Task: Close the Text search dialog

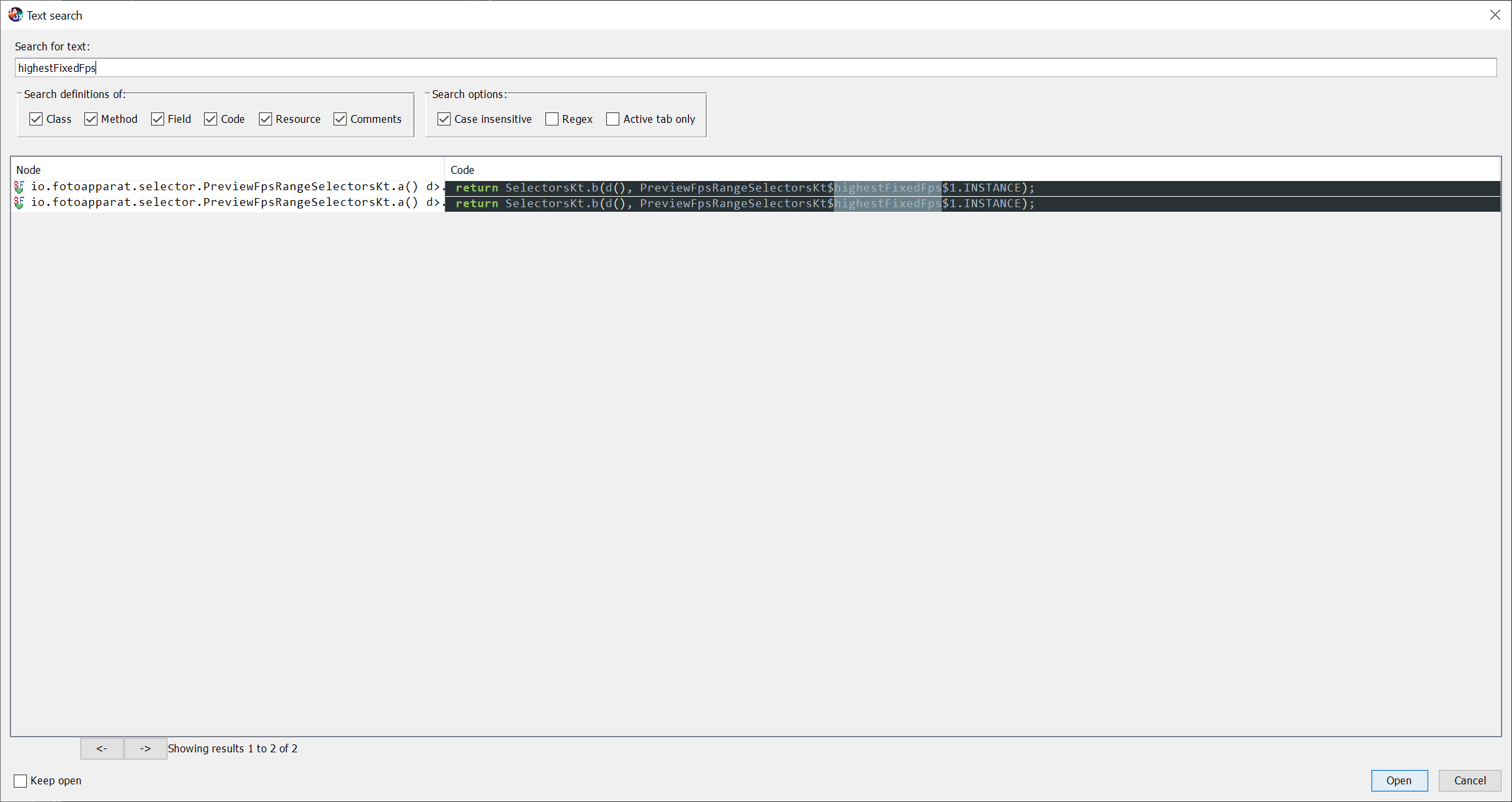Action: (1495, 15)
